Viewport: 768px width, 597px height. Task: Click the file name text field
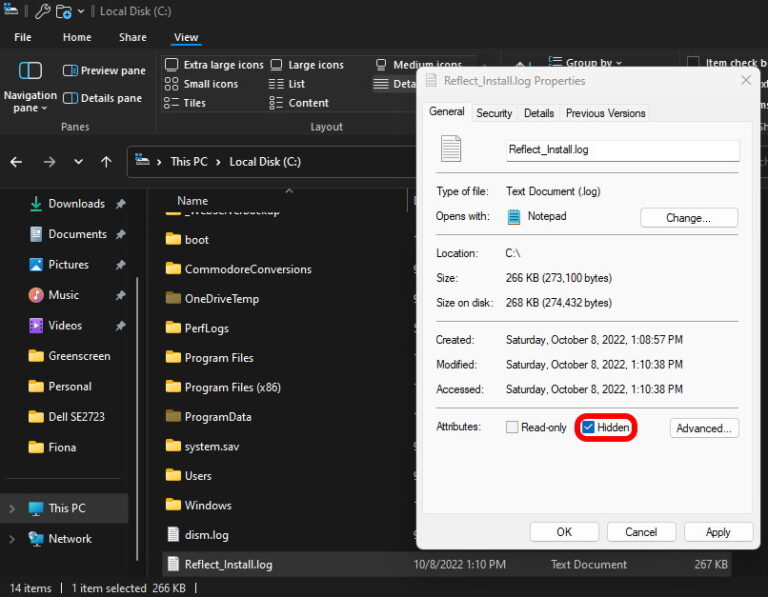(622, 150)
